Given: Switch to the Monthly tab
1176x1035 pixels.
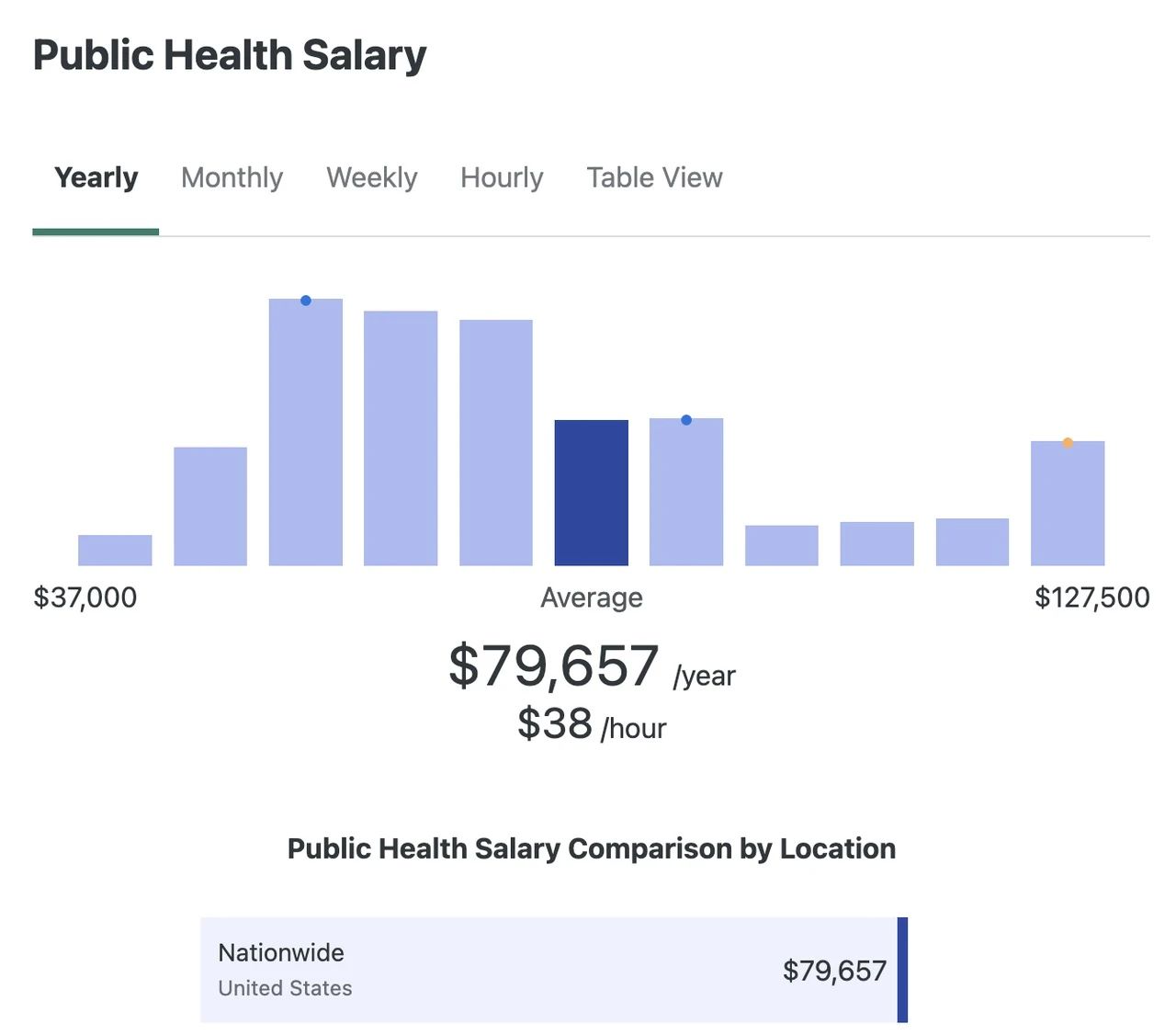Looking at the screenshot, I should 232,177.
